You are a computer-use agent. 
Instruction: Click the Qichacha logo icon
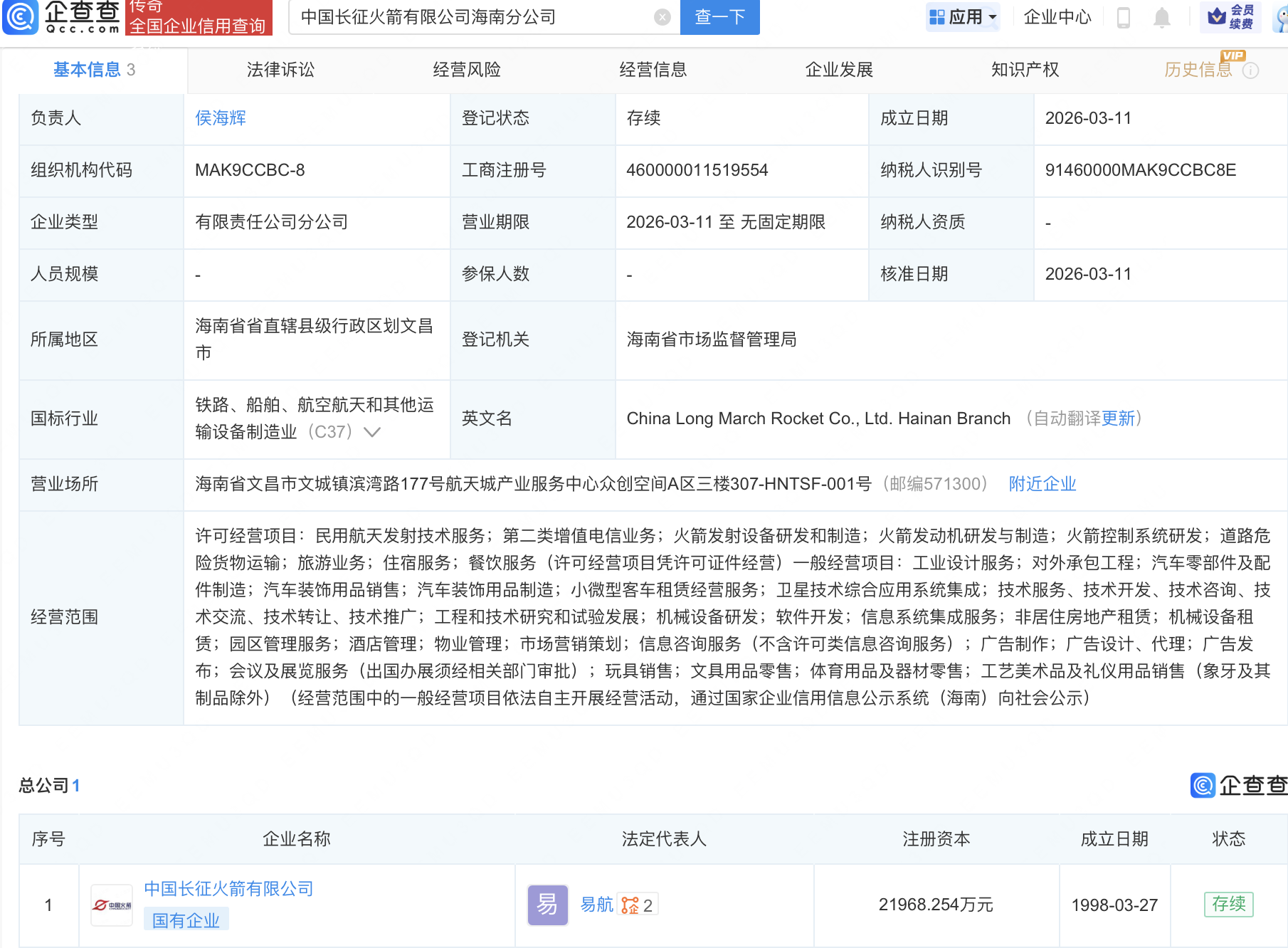click(x=21, y=17)
